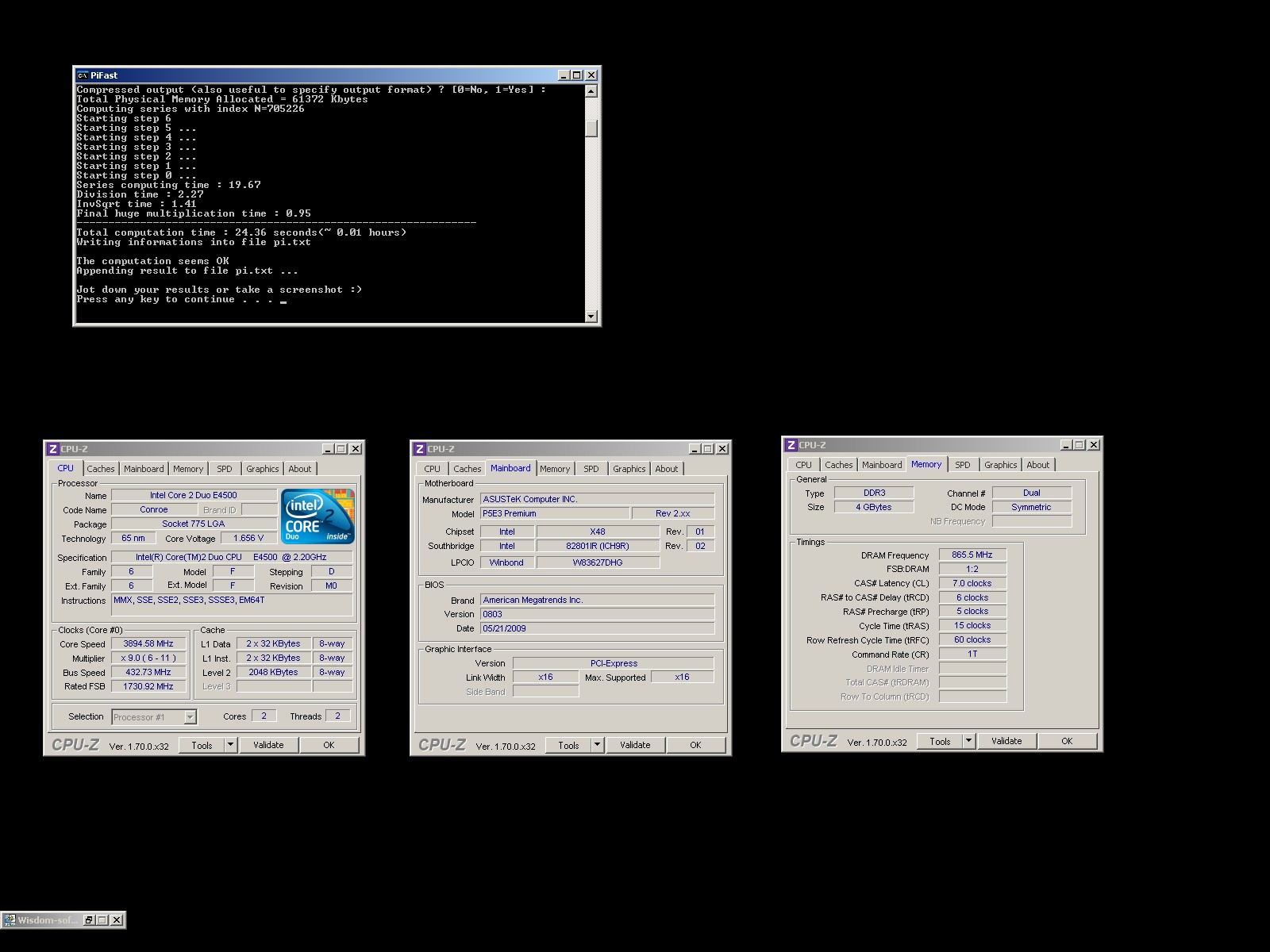Select the CPU tab in CPU window
This screenshot has width=1270, height=952.
pos(65,468)
